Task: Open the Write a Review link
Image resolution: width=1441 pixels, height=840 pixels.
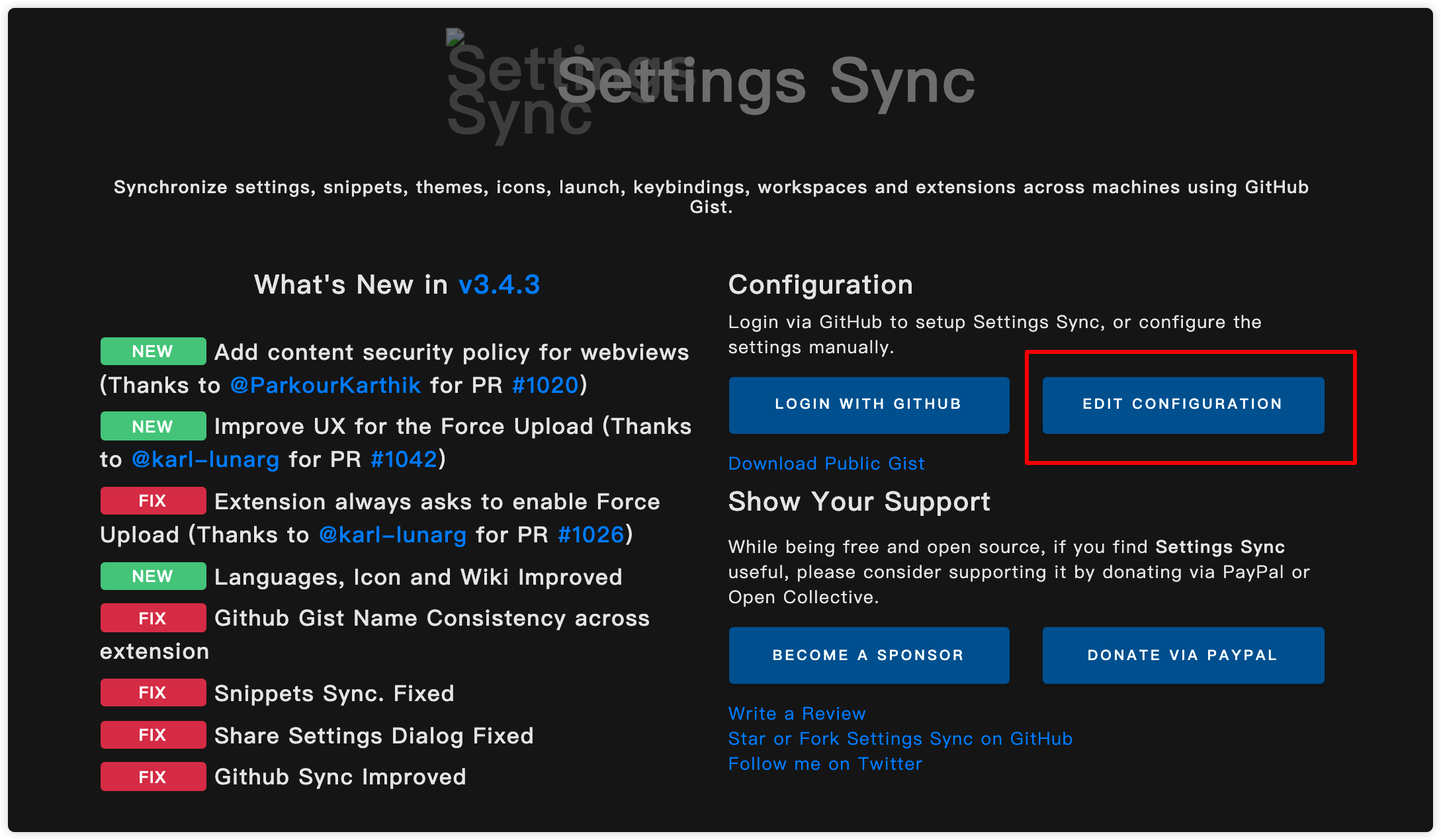Action: [796, 714]
